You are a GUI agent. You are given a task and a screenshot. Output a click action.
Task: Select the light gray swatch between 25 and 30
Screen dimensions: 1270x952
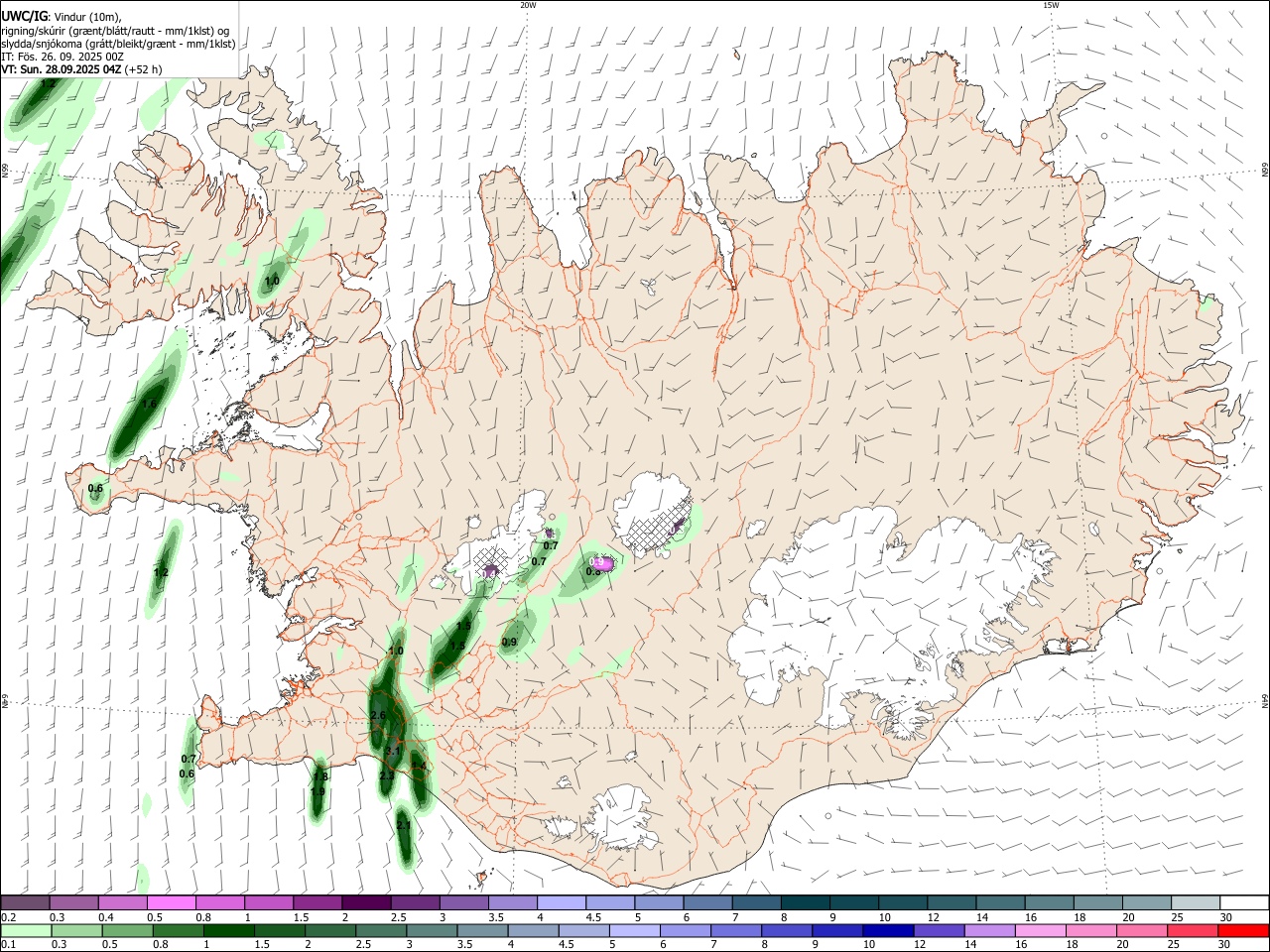(1196, 902)
